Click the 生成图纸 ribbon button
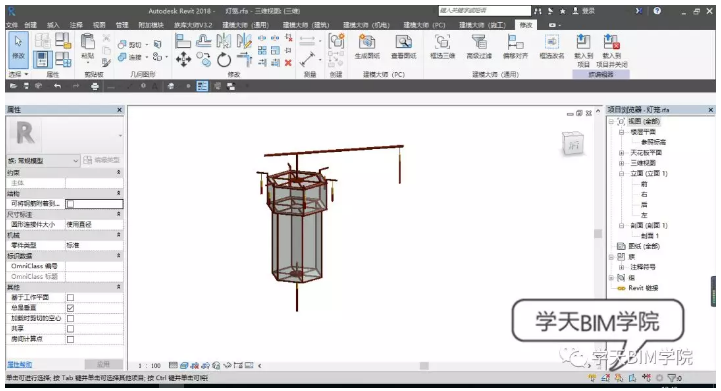 click(367, 47)
